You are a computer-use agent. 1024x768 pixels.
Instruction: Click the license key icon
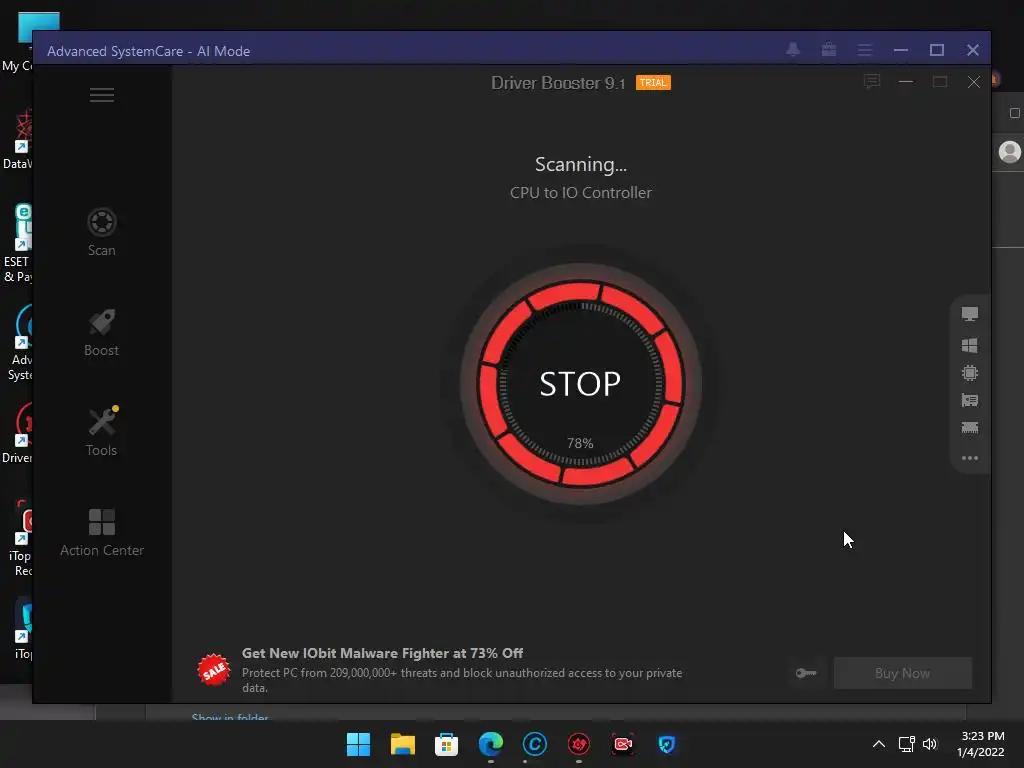point(806,673)
